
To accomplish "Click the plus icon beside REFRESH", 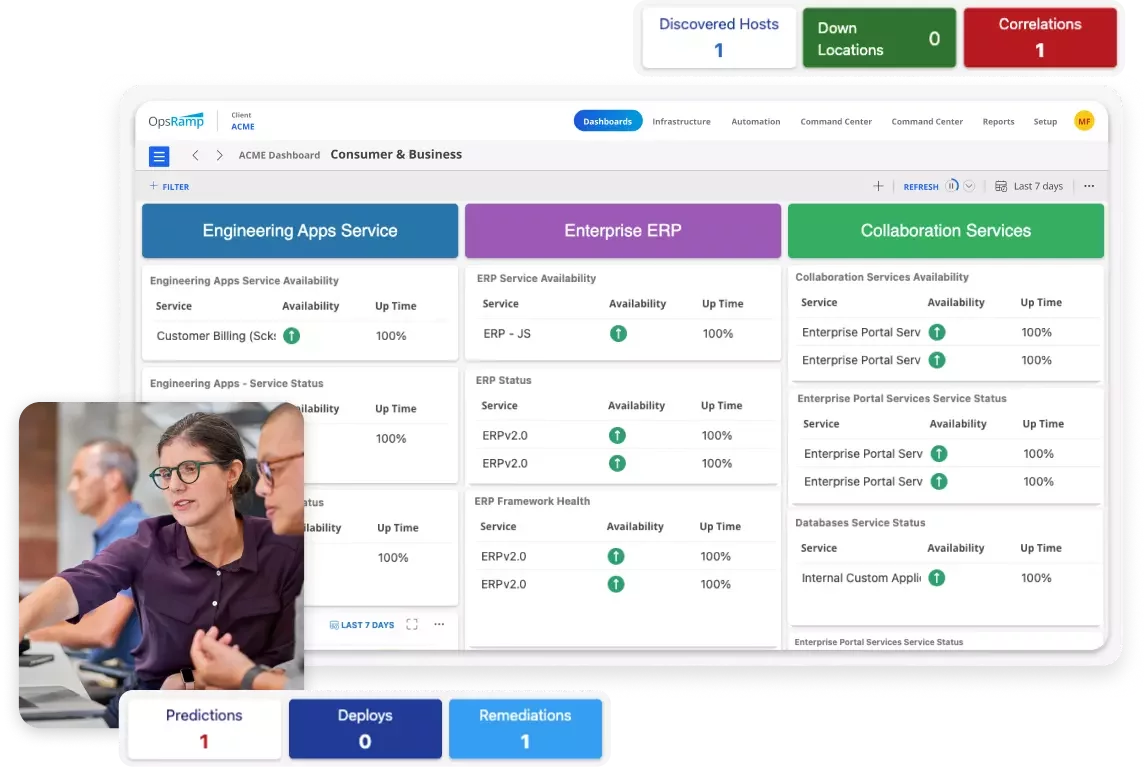I will 878,186.
